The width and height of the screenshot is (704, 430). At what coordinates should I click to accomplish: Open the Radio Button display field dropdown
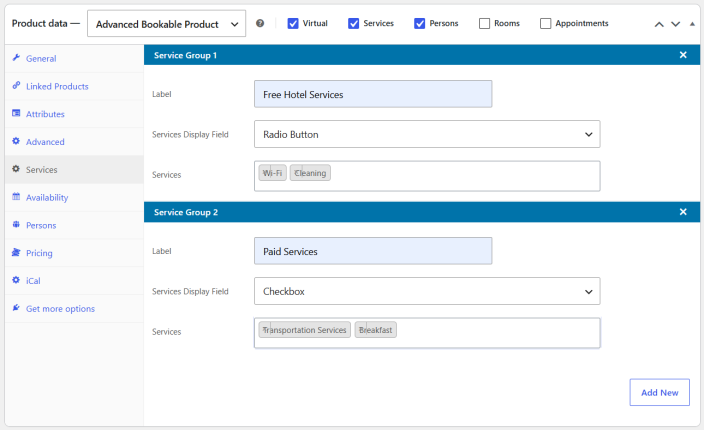427,134
